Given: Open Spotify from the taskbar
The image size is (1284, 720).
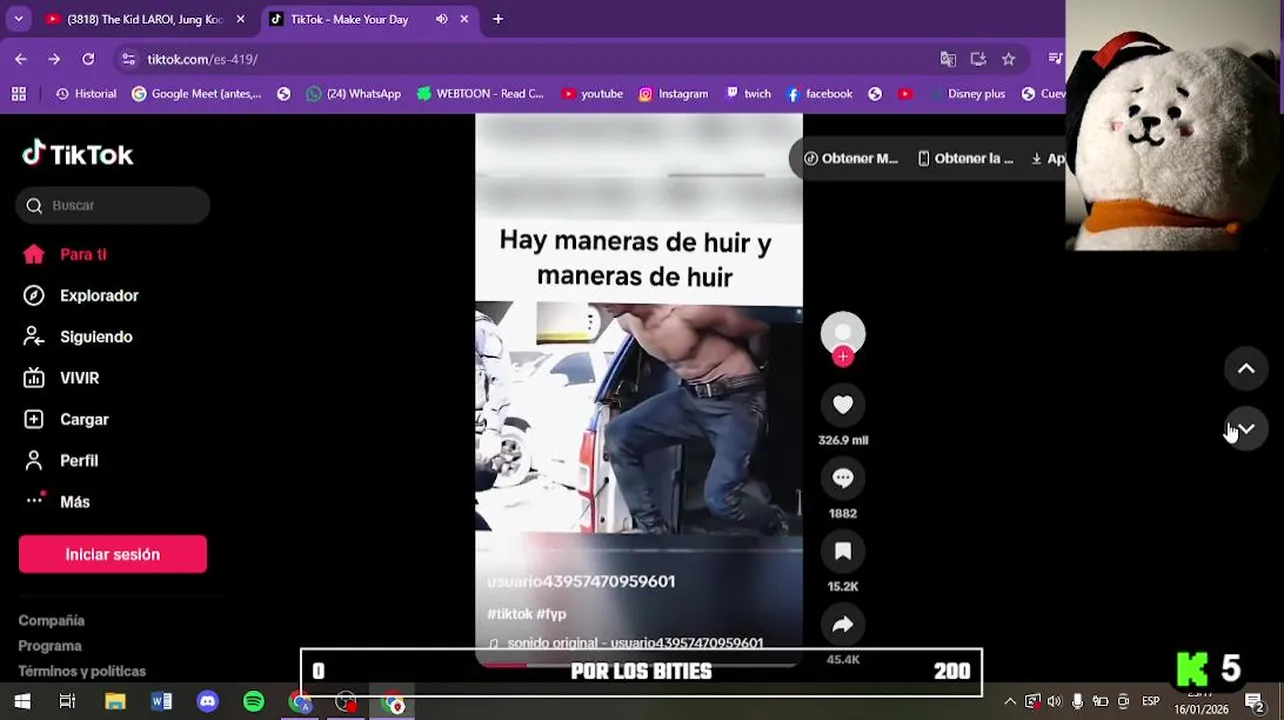Looking at the screenshot, I should [x=254, y=702].
